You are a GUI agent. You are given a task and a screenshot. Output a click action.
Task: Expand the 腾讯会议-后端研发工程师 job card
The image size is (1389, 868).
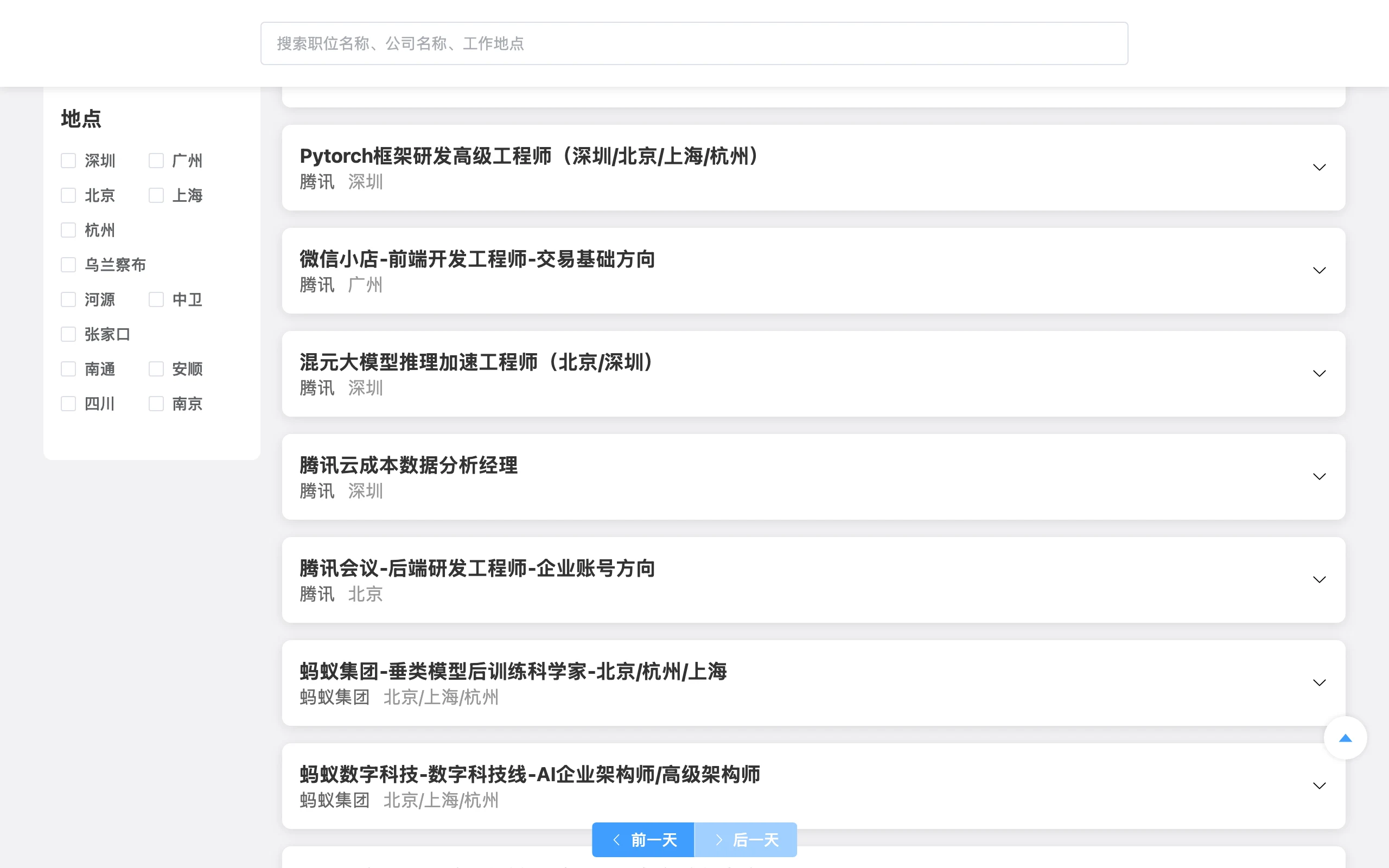pos(1319,580)
